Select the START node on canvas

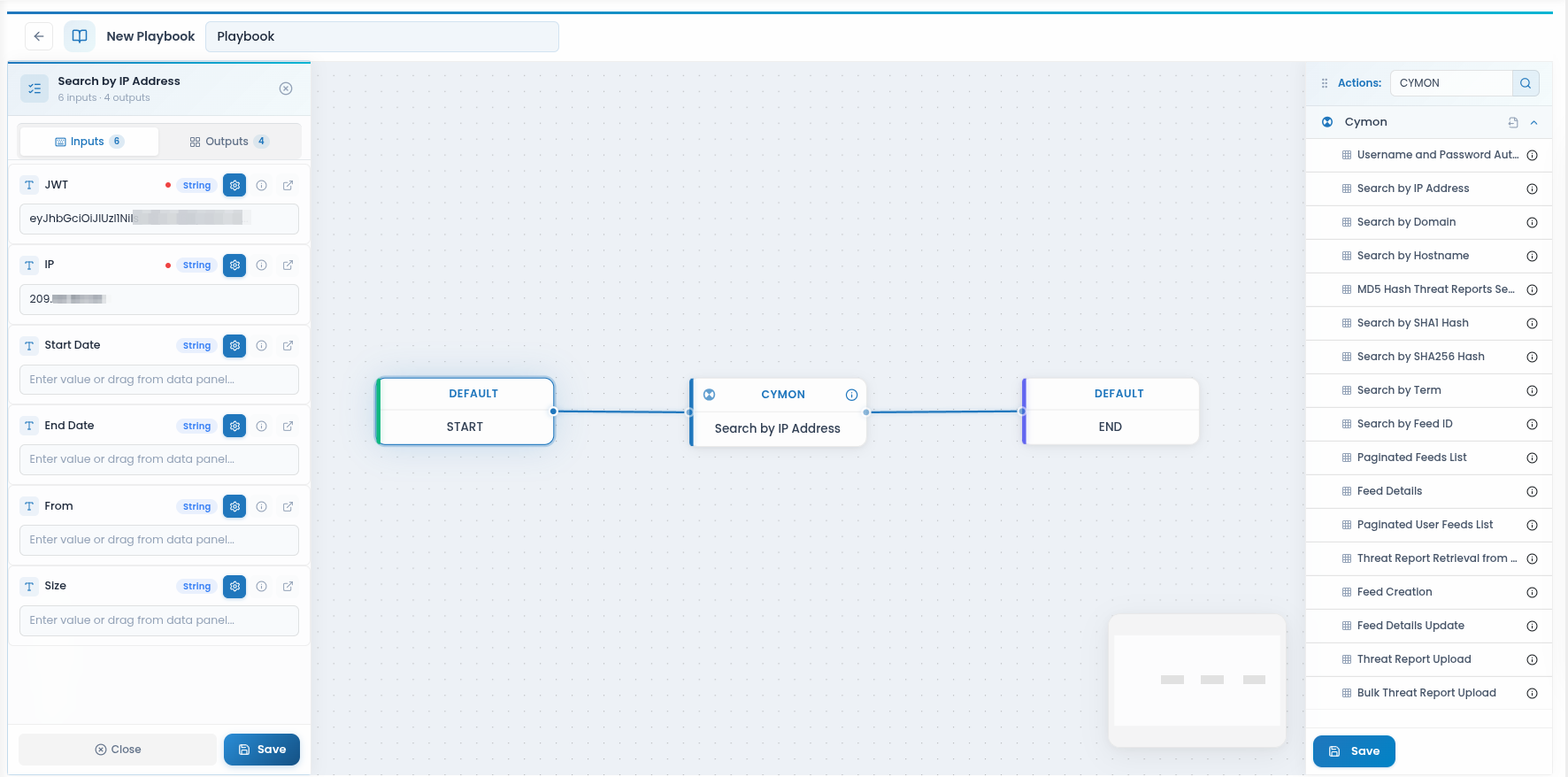coord(465,412)
